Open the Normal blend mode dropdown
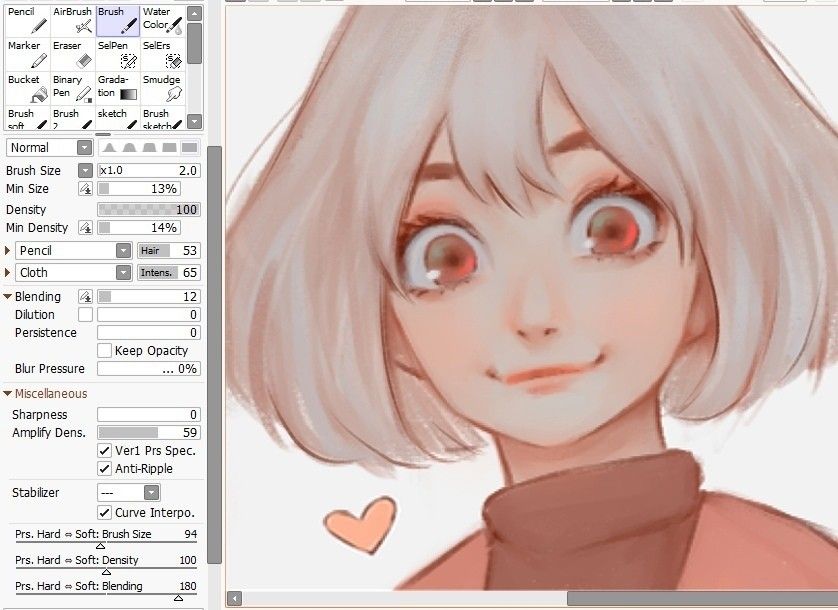This screenshot has height=610, width=838. 84,148
